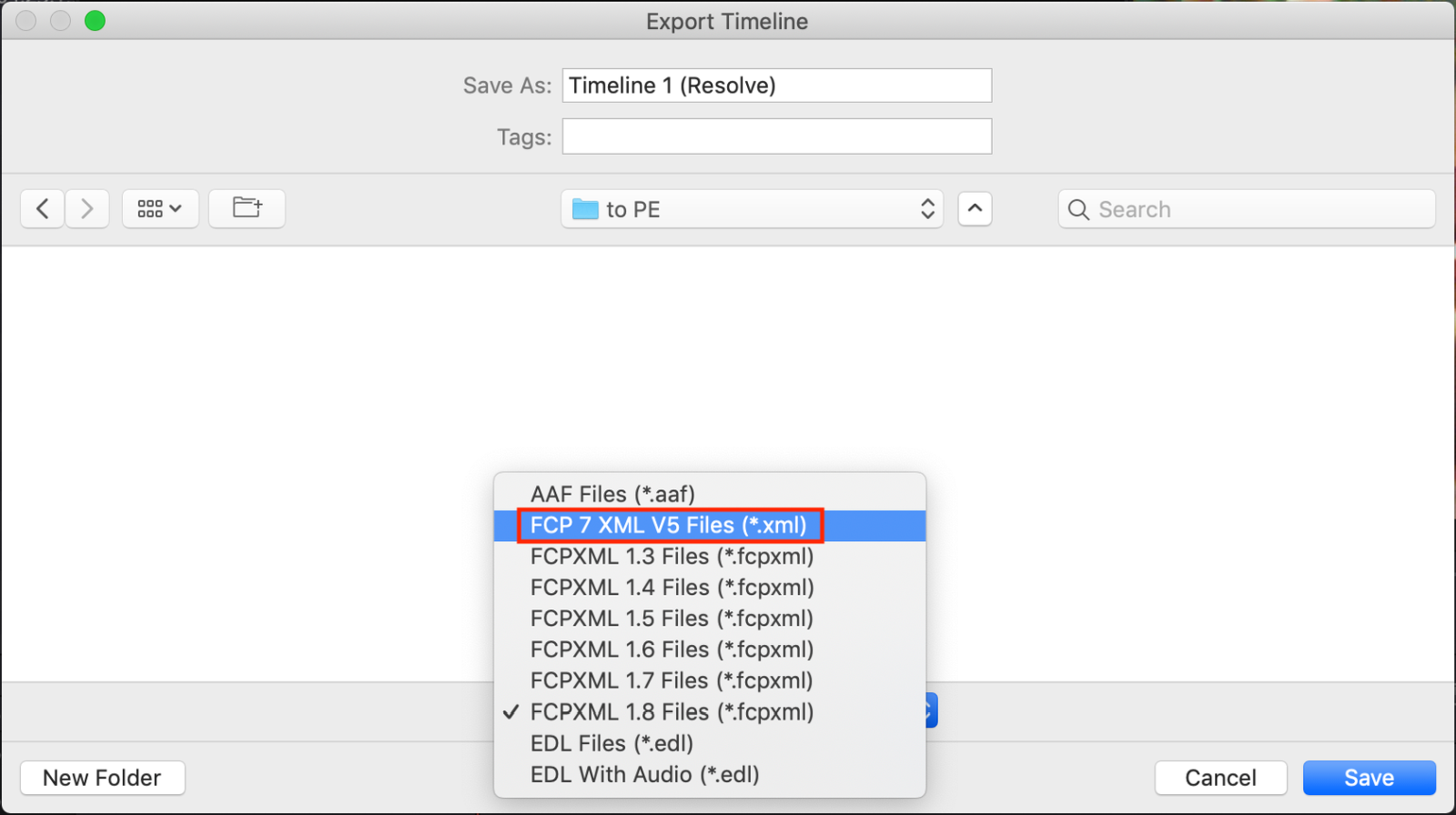This screenshot has width=1456, height=815.
Task: Open the 'to PE' location dropdown
Action: pyautogui.click(x=752, y=209)
